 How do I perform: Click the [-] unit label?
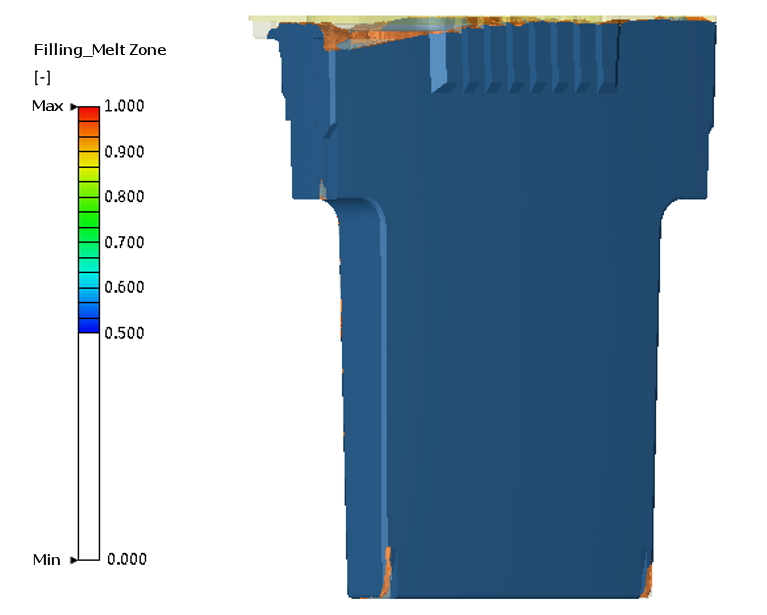[x=42, y=77]
